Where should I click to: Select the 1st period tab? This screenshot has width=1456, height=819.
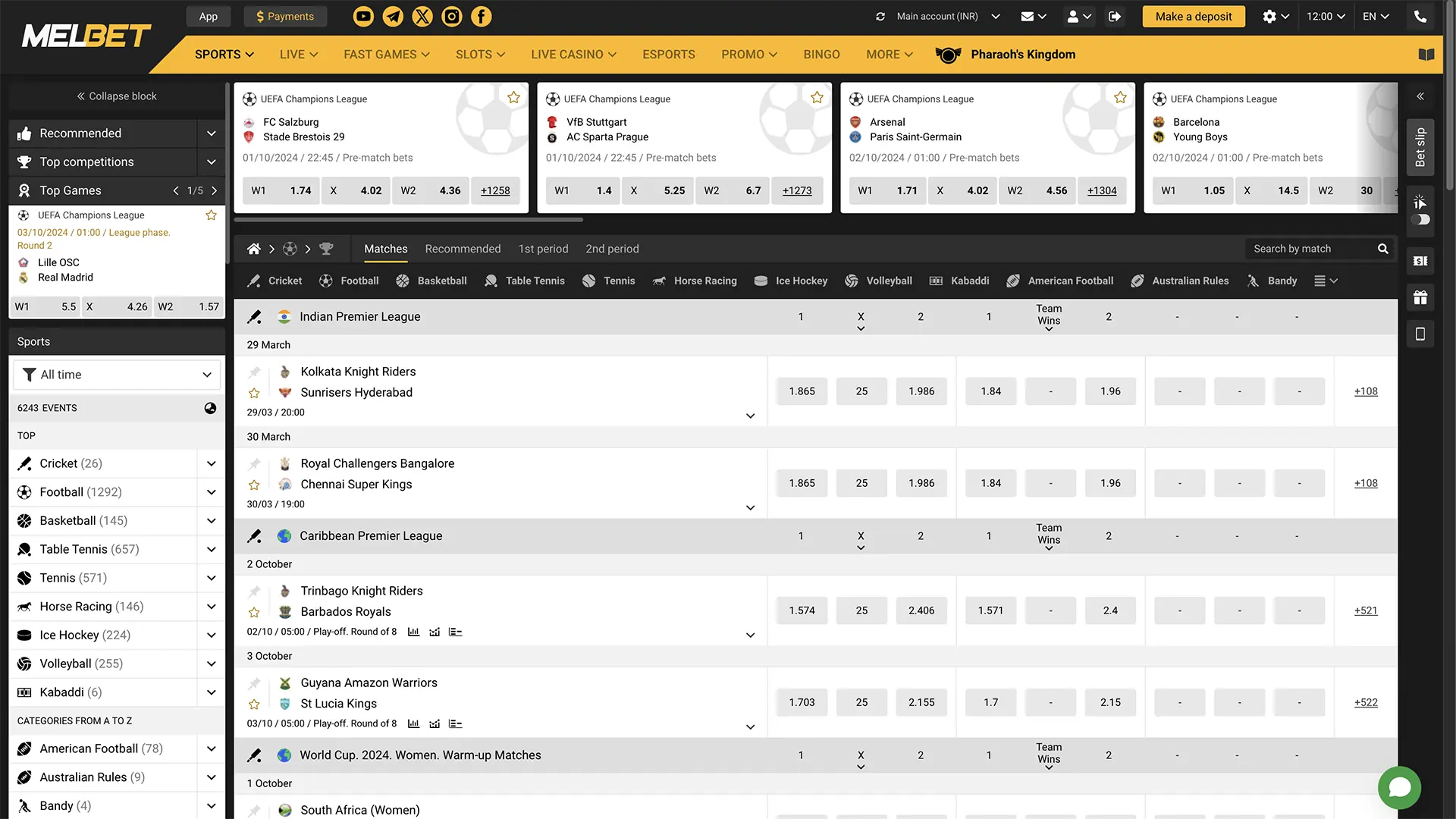[543, 248]
